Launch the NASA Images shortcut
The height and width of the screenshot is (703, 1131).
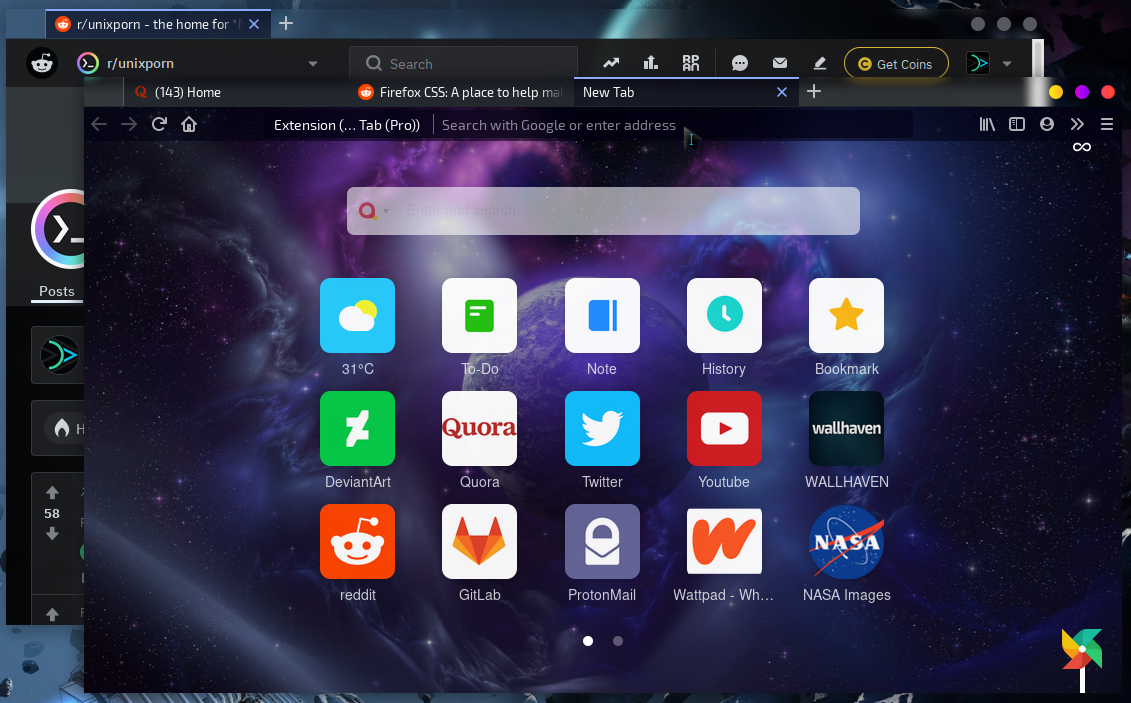(x=846, y=541)
